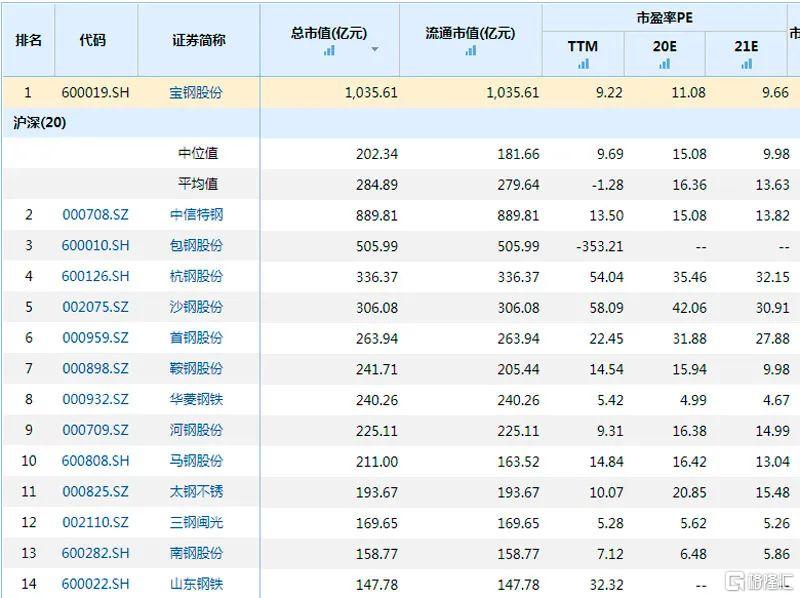
Task: Click the TTM column header label
Action: [x=583, y=46]
